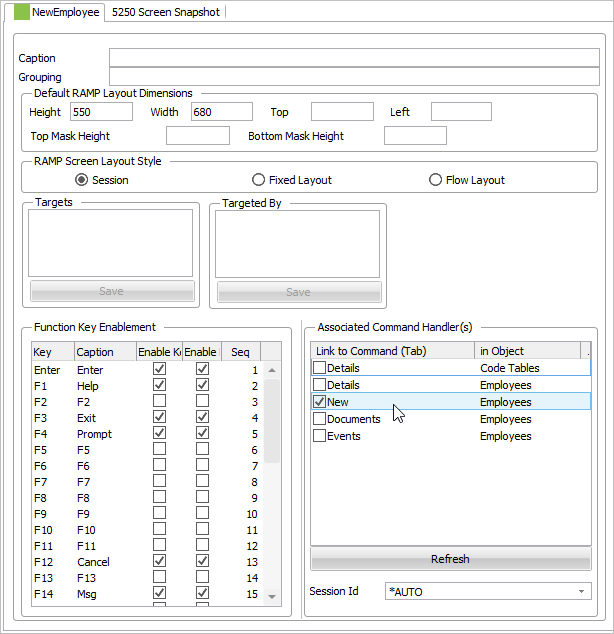The image size is (614, 634).
Task: Click the Caption column header in key list
Action: [105, 351]
